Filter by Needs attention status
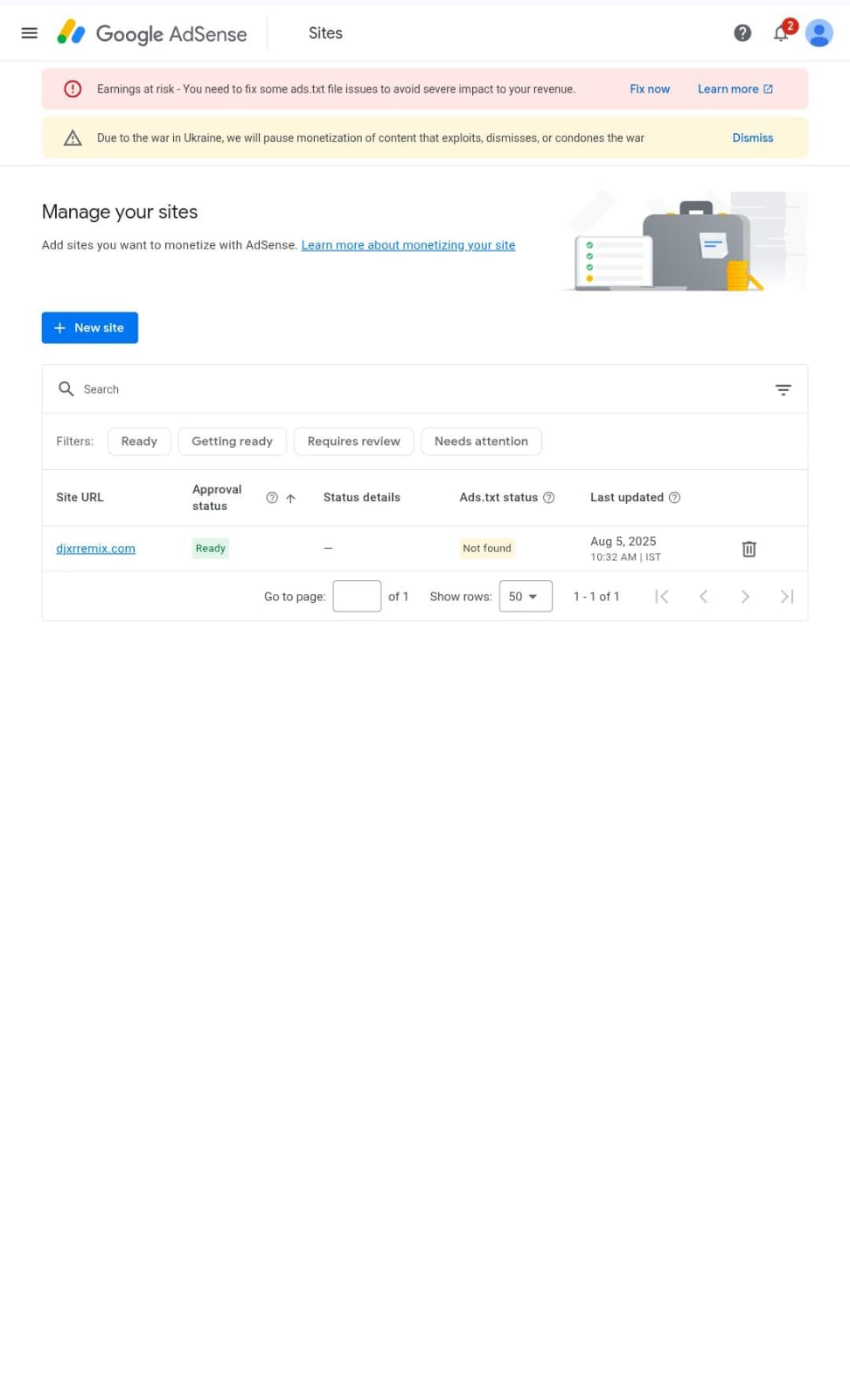 482,442
